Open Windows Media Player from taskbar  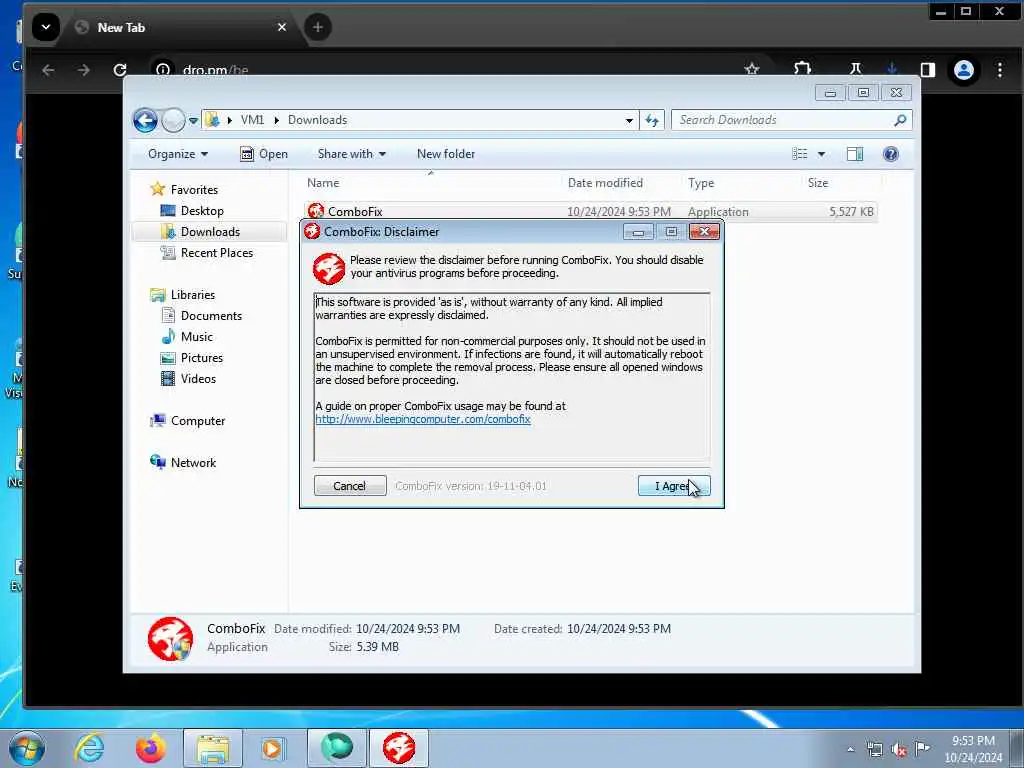[274, 748]
